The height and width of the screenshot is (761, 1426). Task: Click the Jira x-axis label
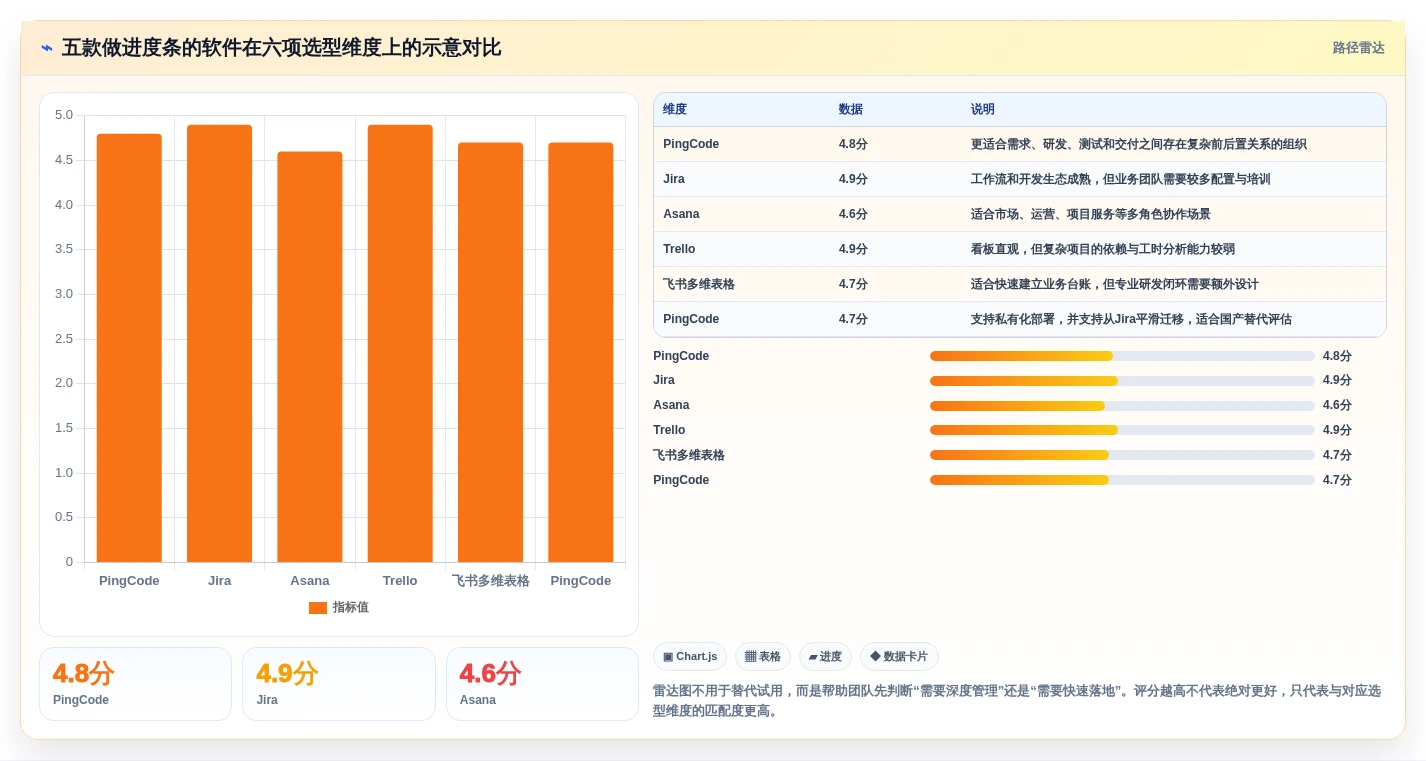219,581
